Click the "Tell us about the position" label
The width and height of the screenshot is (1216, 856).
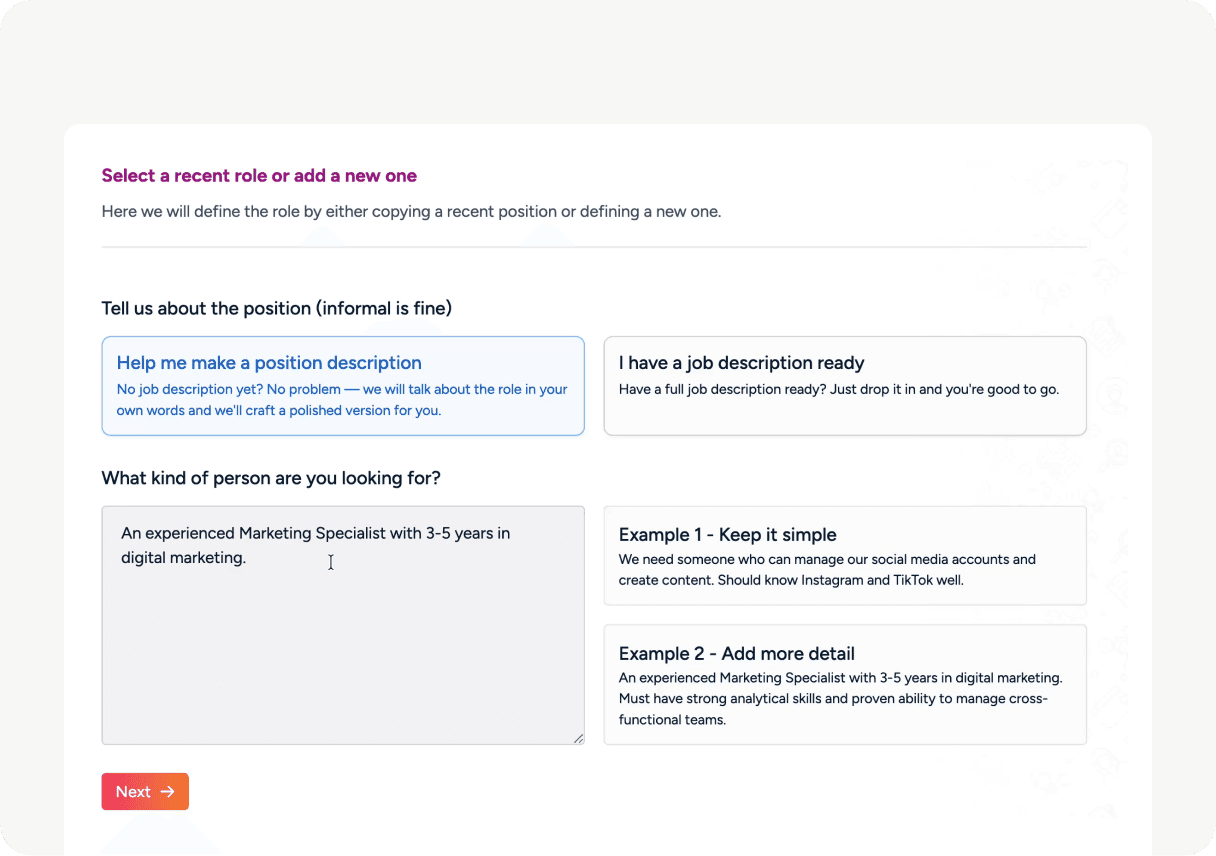click(x=276, y=308)
